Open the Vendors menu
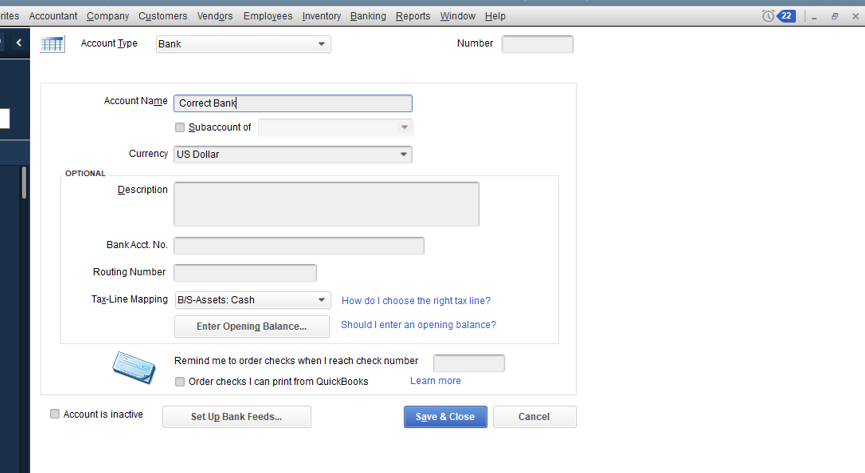This screenshot has height=473, width=865. tap(215, 16)
